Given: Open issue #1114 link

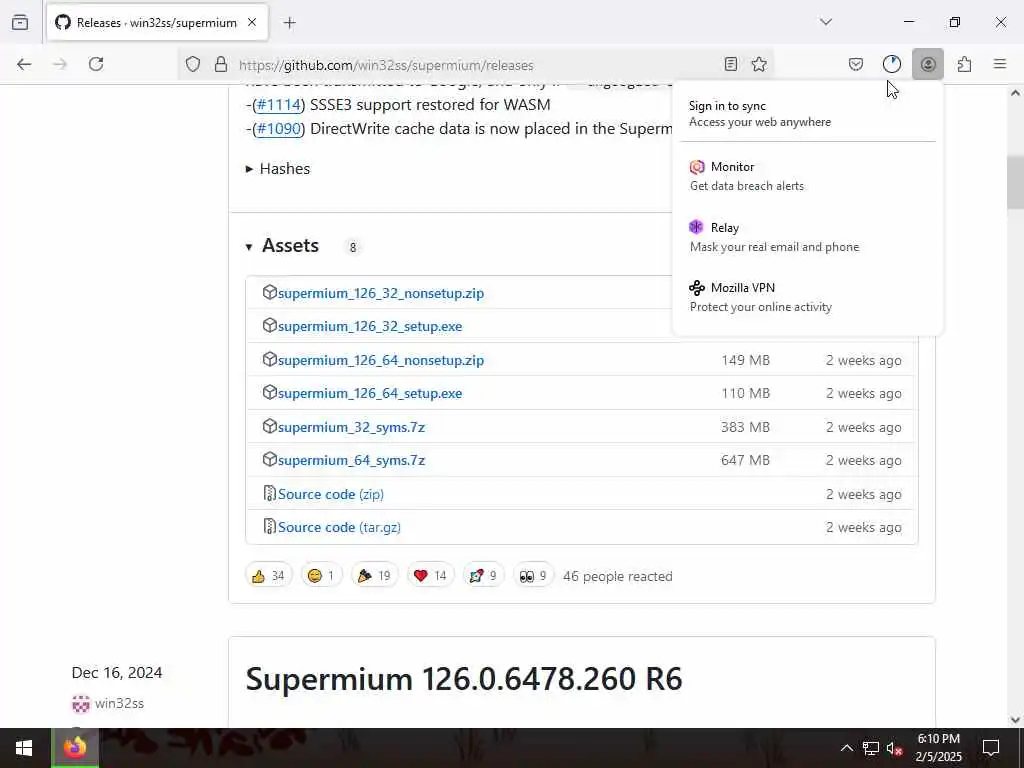Looking at the screenshot, I should [280, 105].
